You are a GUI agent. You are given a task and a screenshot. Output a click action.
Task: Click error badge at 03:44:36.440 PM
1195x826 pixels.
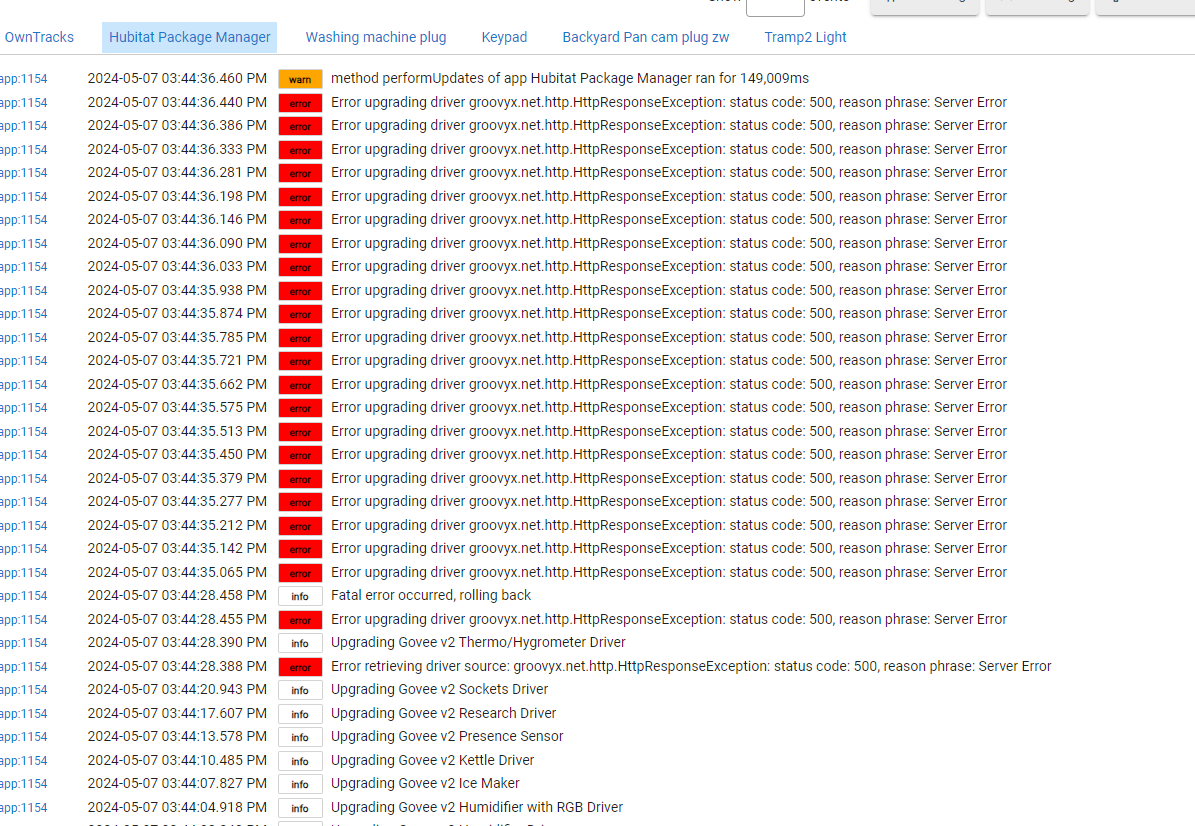[300, 103]
